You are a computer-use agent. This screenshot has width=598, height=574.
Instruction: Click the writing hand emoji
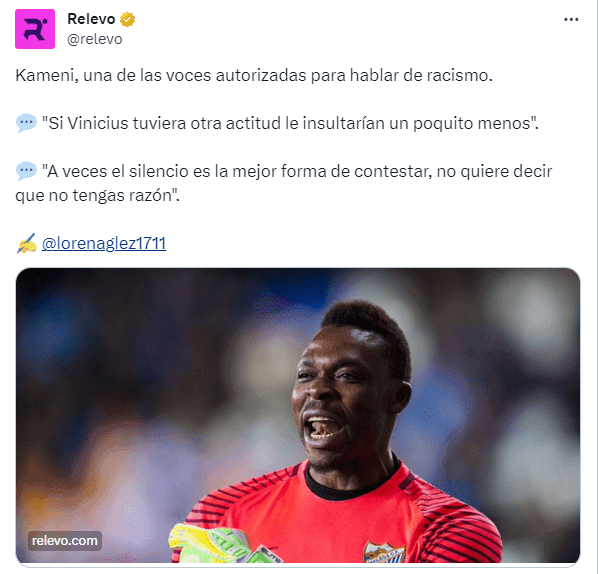(x=26, y=243)
